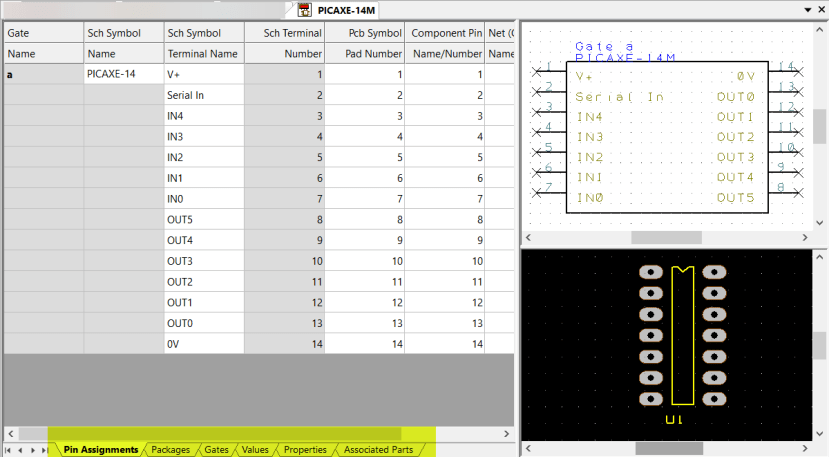The height and width of the screenshot is (457, 829).
Task: Select the IN4 terminal cell
Action: tap(204, 116)
